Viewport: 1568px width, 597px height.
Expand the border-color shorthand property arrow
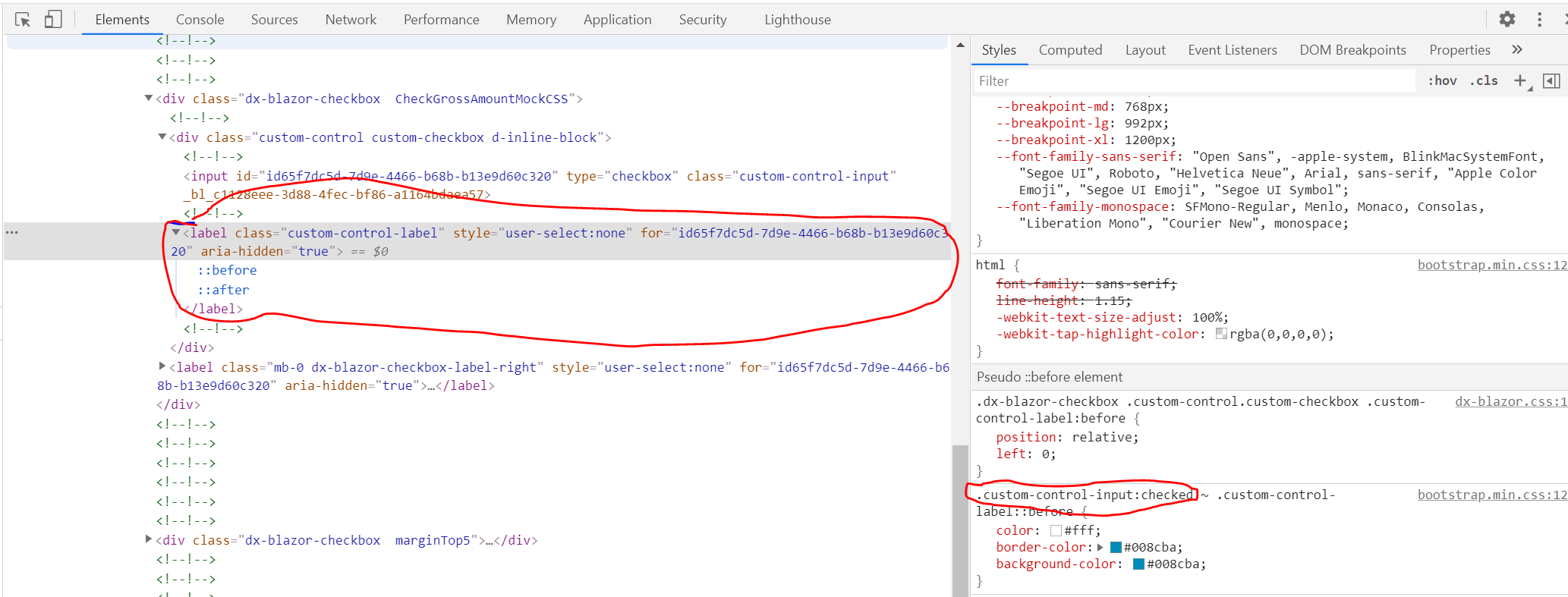[1100, 547]
